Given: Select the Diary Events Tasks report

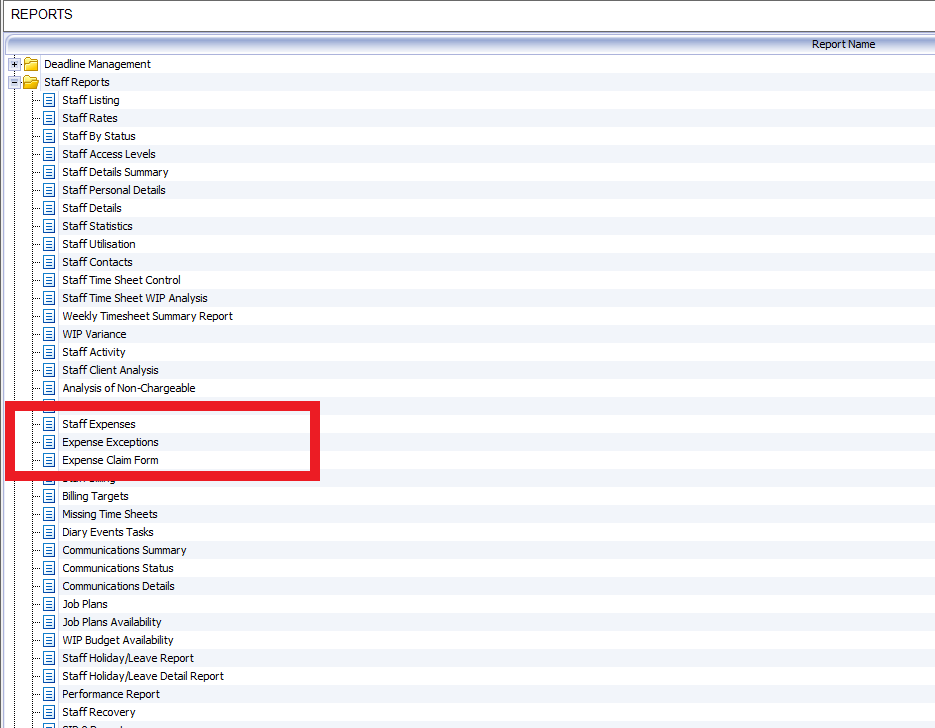Looking at the screenshot, I should click(108, 532).
